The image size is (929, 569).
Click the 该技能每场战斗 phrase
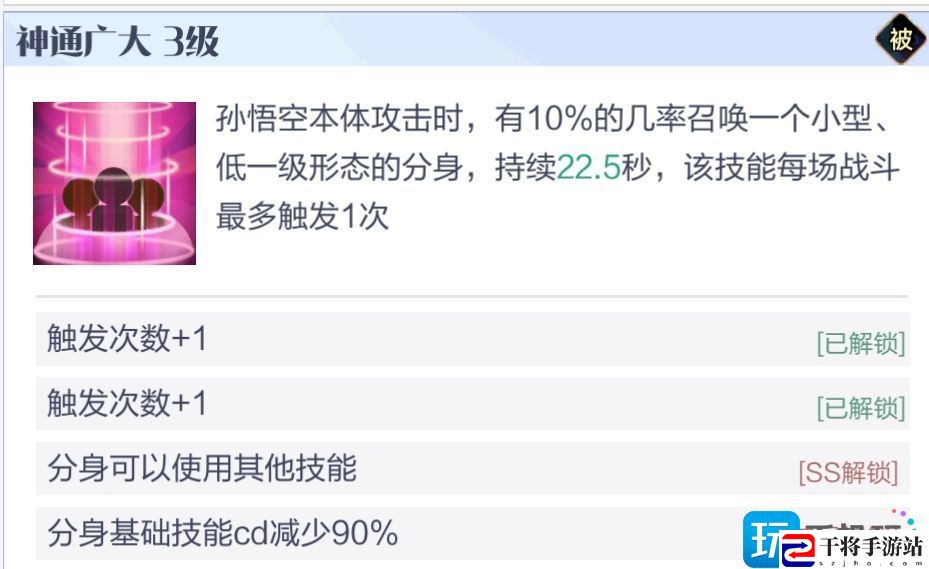[792, 167]
